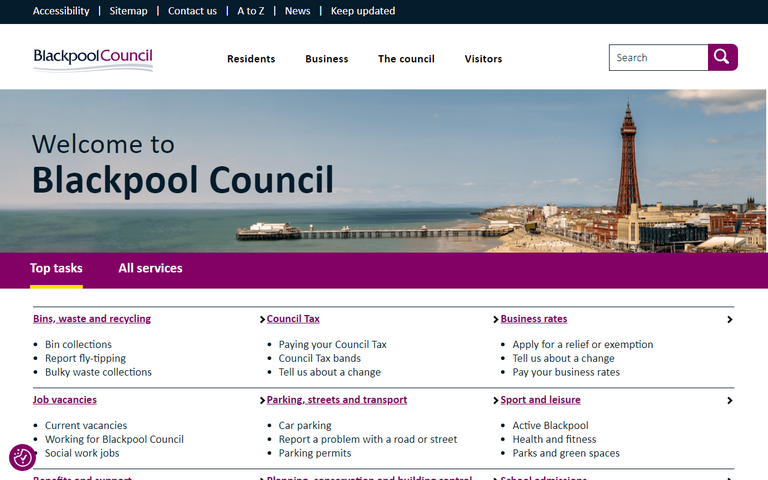The height and width of the screenshot is (480, 768).
Task: Switch to the All services tab
Action: 150,268
